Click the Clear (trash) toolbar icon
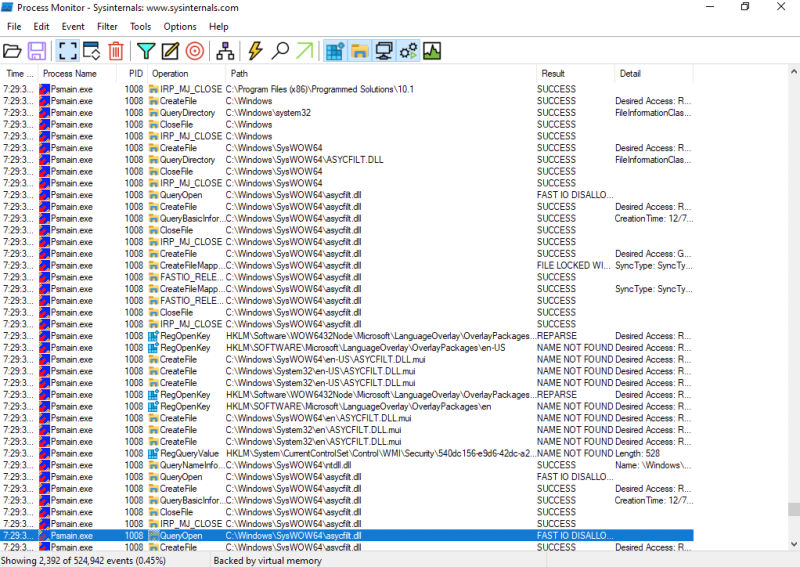The height and width of the screenshot is (567, 800). click(116, 51)
